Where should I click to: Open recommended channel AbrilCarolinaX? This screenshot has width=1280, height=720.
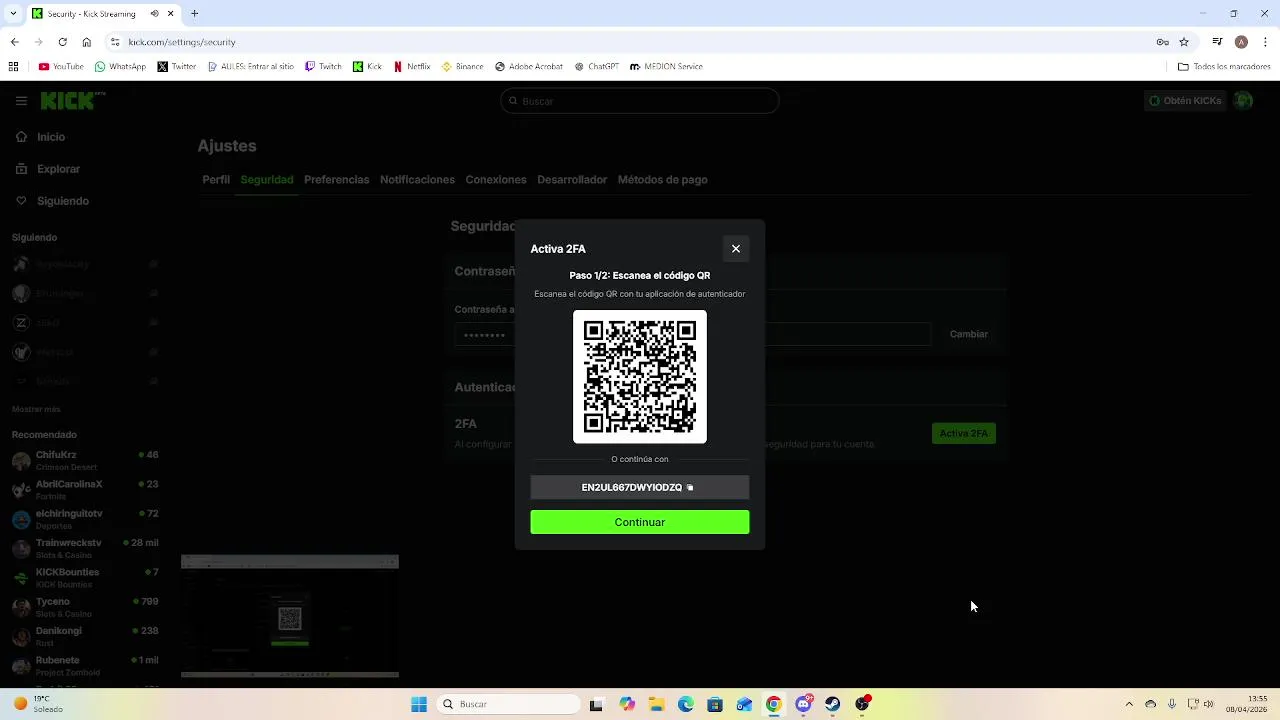click(85, 490)
